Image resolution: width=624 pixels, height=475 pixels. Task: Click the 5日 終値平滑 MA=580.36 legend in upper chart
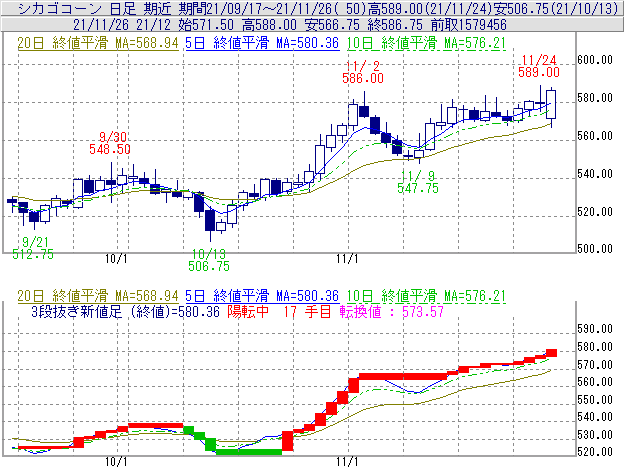262,43
